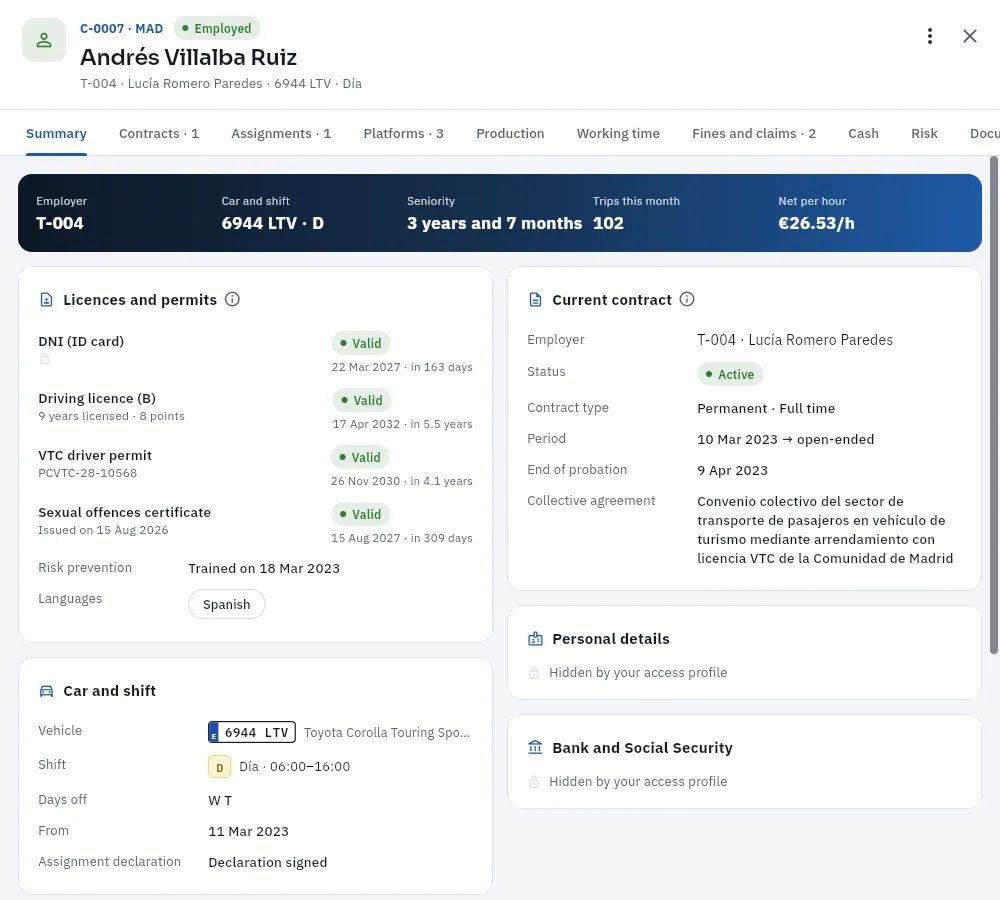Click the 6944 LTV licence plate badge
Image resolution: width=1000 pixels, height=900 pixels.
click(252, 732)
